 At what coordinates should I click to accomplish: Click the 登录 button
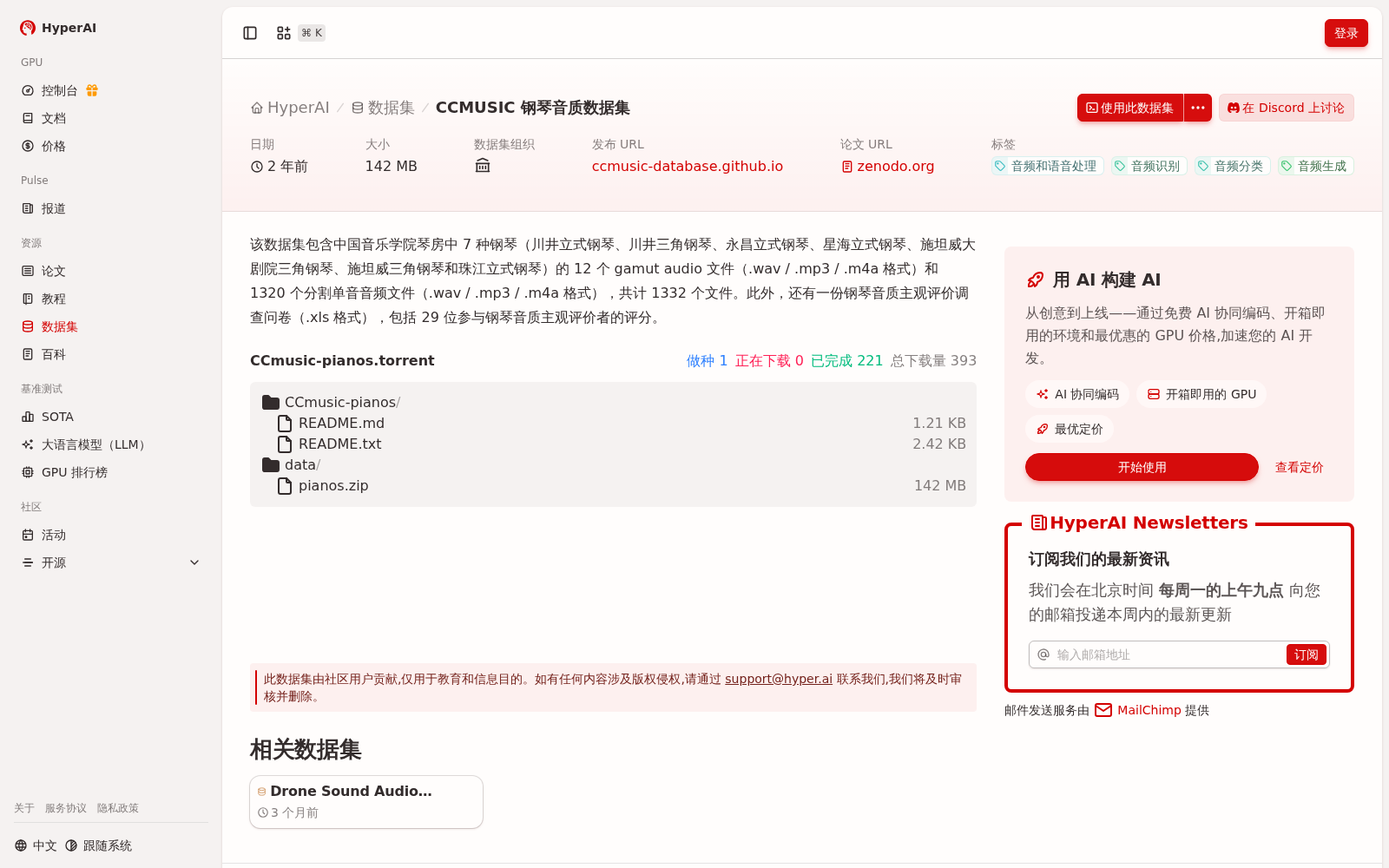point(1346,33)
